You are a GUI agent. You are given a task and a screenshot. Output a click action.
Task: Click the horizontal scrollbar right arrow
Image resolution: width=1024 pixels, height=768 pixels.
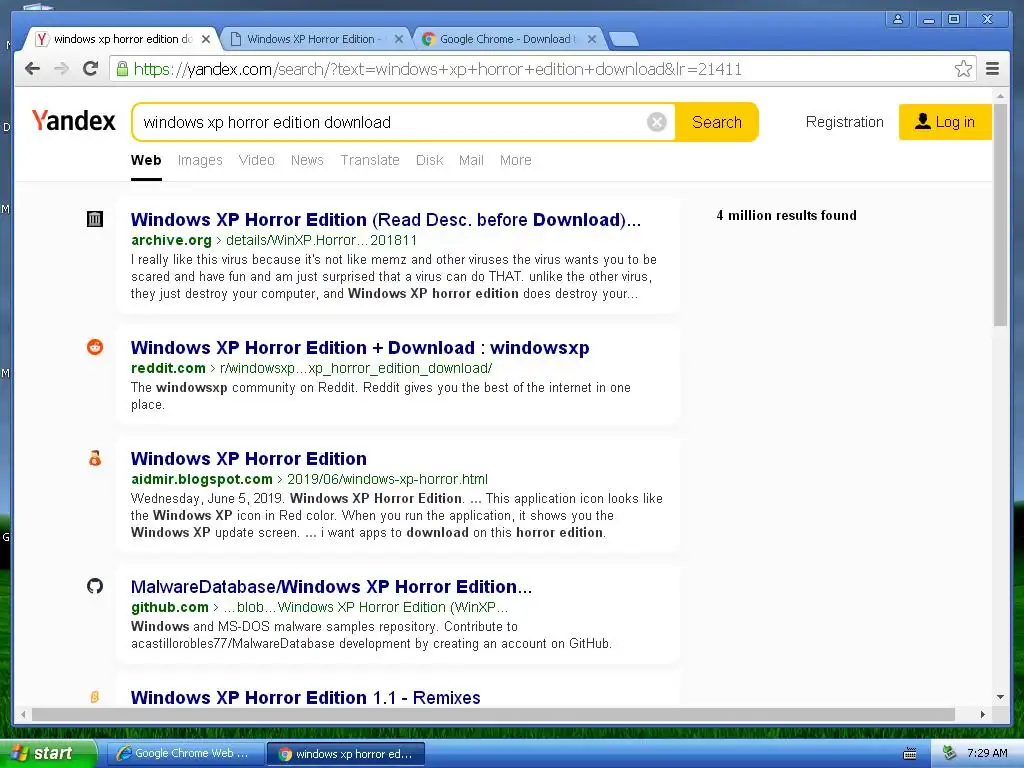[x=983, y=714]
